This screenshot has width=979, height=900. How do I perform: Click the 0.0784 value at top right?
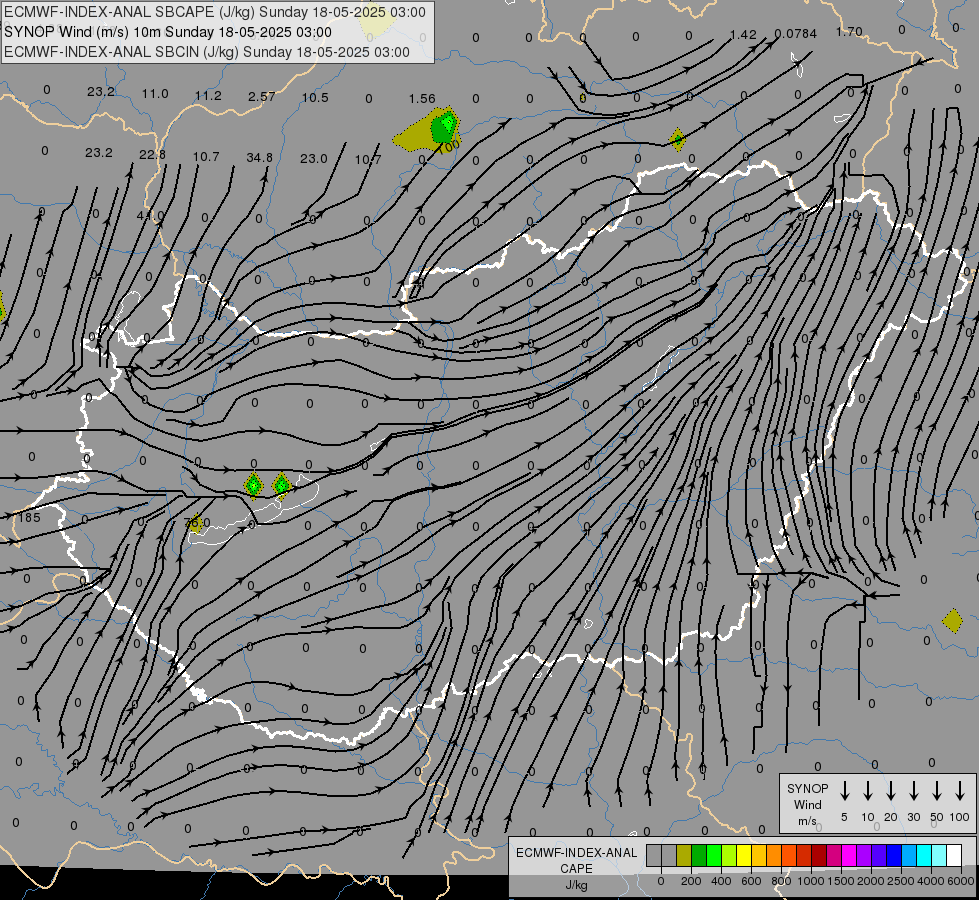[x=795, y=34]
